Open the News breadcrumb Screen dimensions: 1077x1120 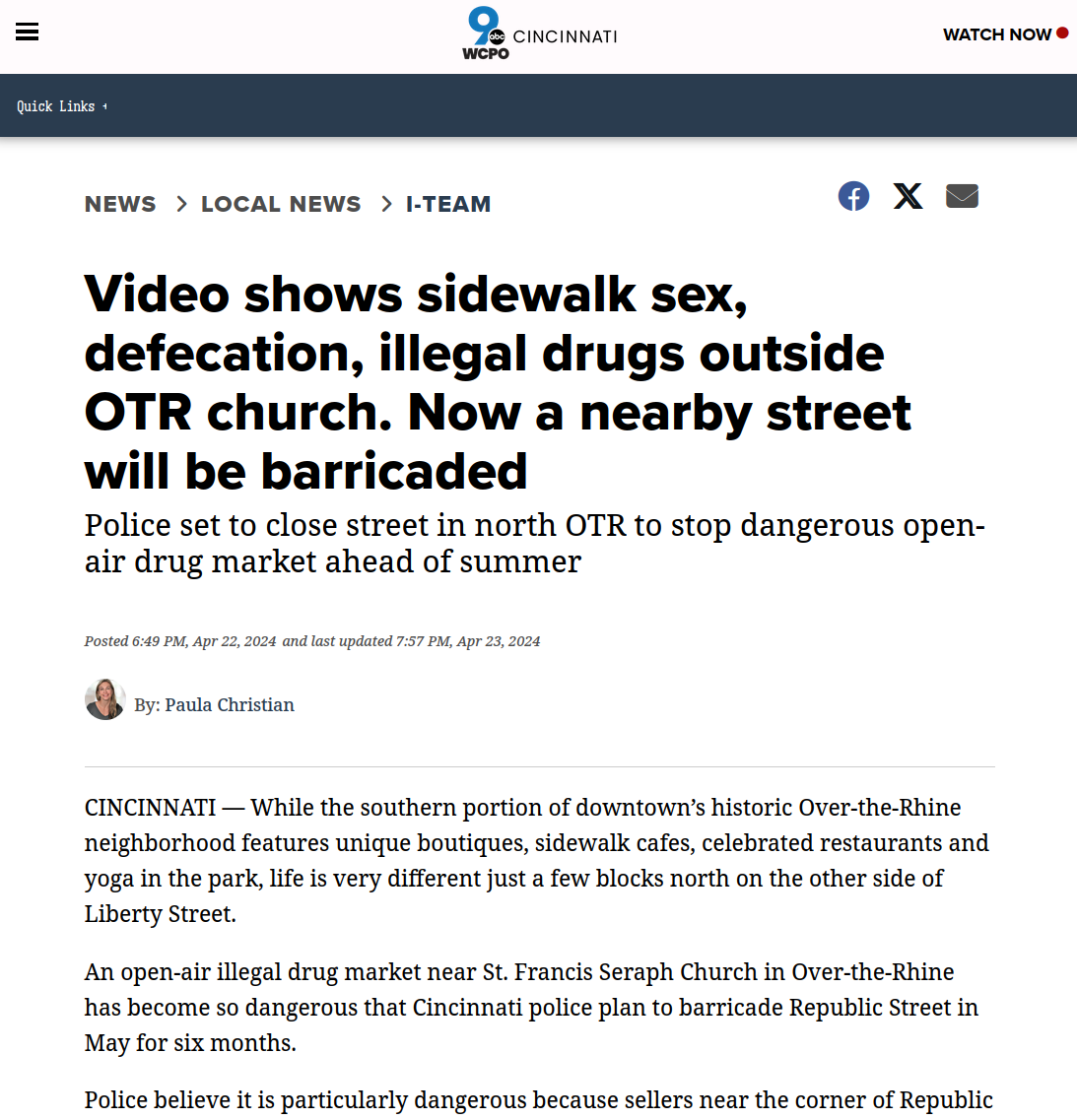(120, 204)
